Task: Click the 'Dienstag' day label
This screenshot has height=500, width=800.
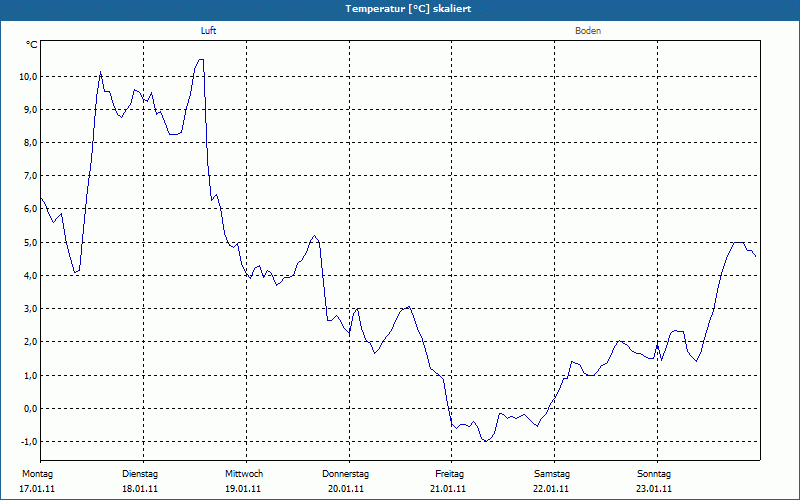Action: (x=140, y=474)
